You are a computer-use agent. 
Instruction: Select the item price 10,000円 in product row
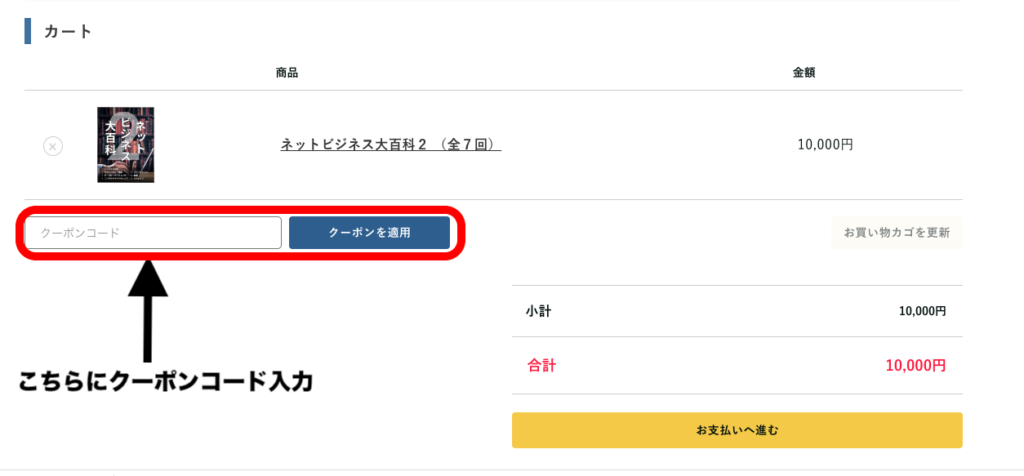pyautogui.click(x=825, y=145)
